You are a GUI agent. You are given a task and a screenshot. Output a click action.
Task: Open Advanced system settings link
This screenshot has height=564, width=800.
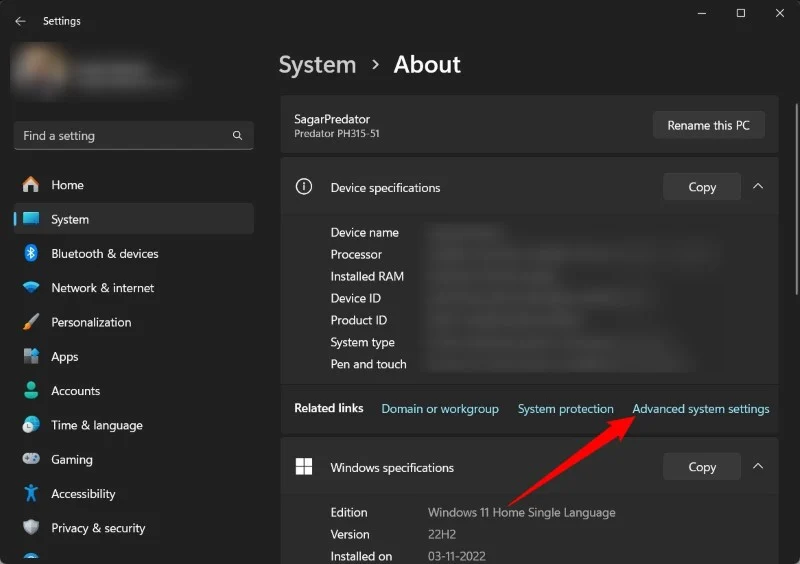coord(700,409)
